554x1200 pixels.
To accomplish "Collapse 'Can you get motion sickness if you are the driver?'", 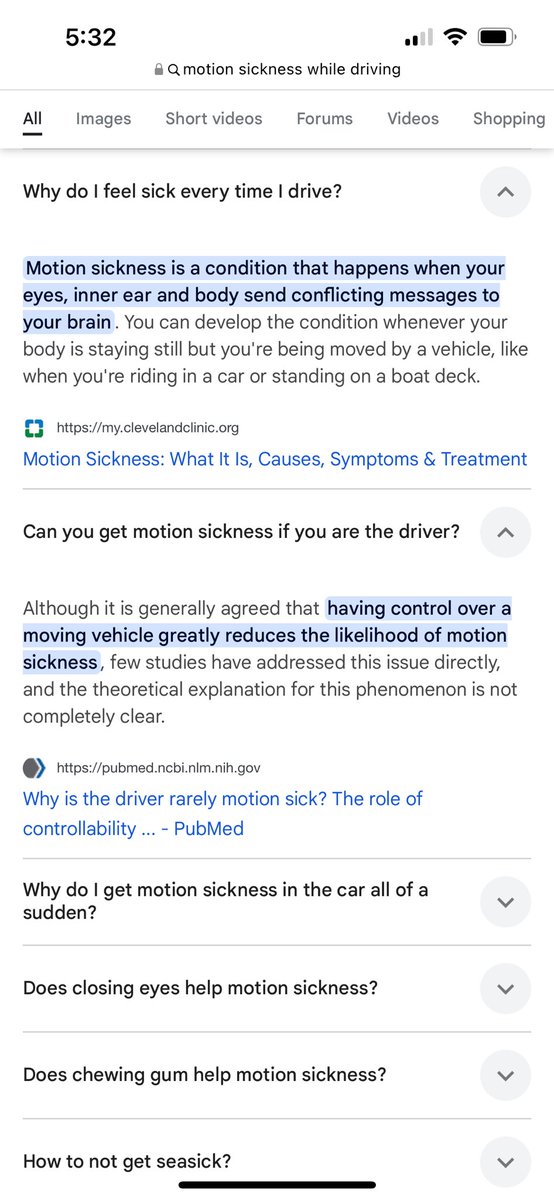I will (505, 532).
